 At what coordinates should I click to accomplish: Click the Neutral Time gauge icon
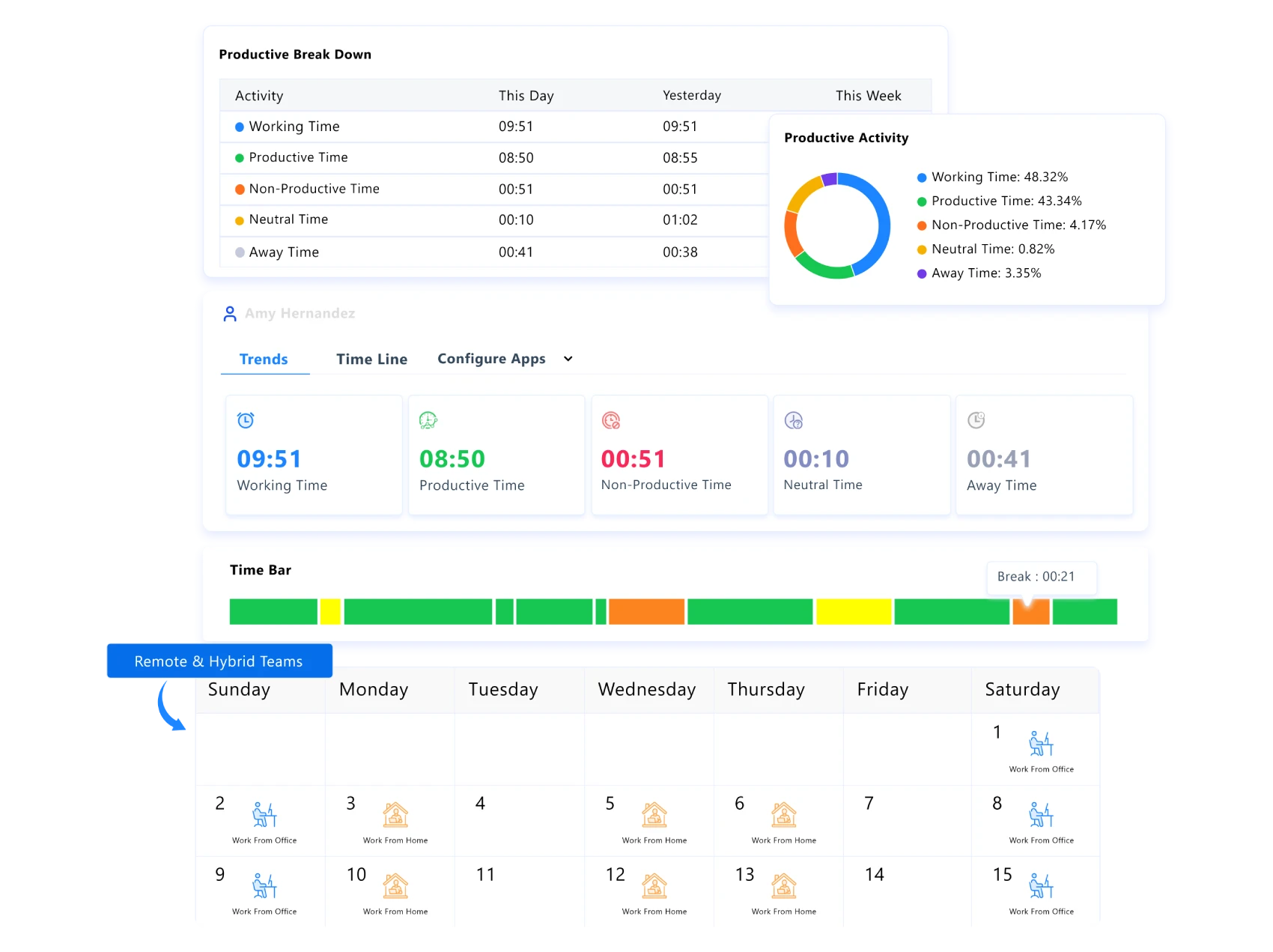(794, 420)
